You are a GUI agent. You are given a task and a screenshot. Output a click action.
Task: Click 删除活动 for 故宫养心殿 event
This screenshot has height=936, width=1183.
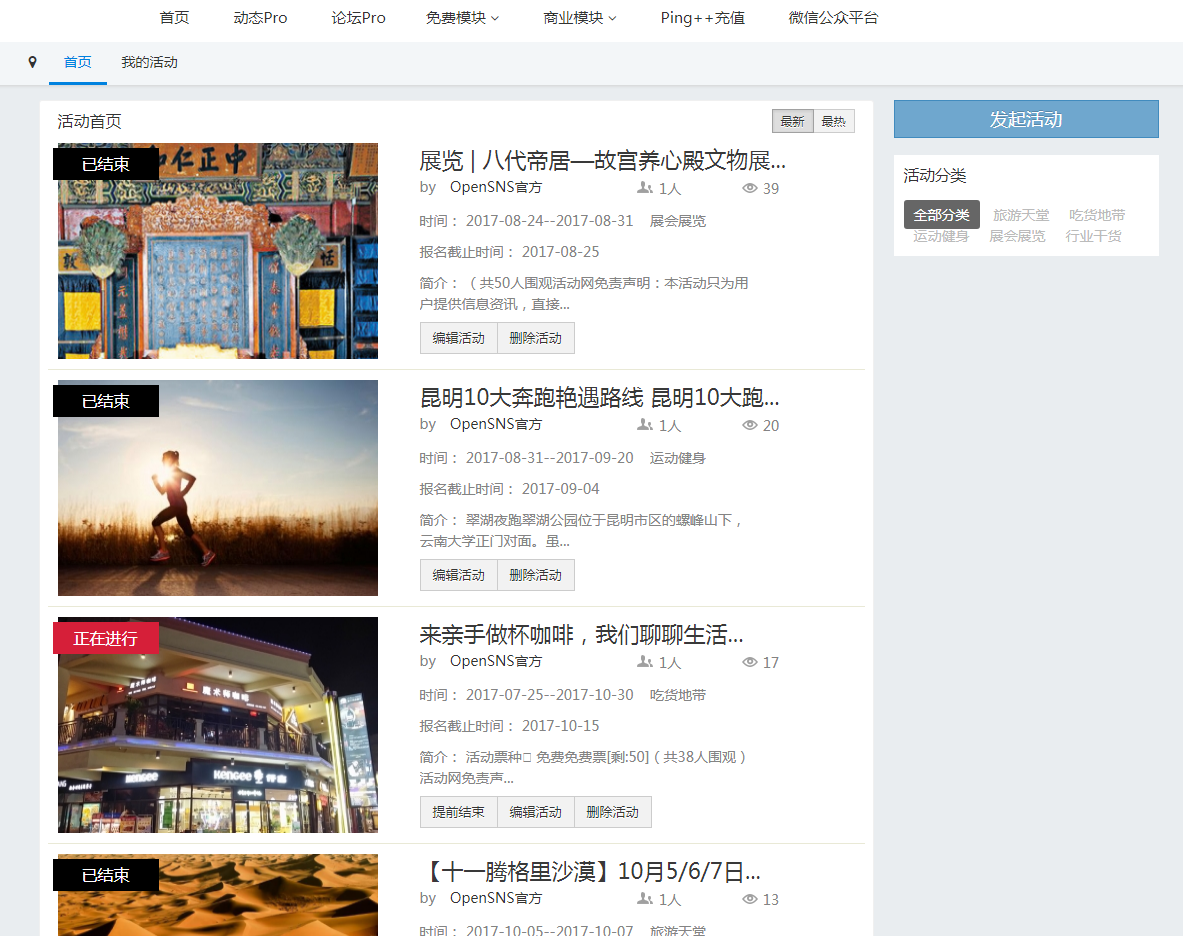point(536,338)
